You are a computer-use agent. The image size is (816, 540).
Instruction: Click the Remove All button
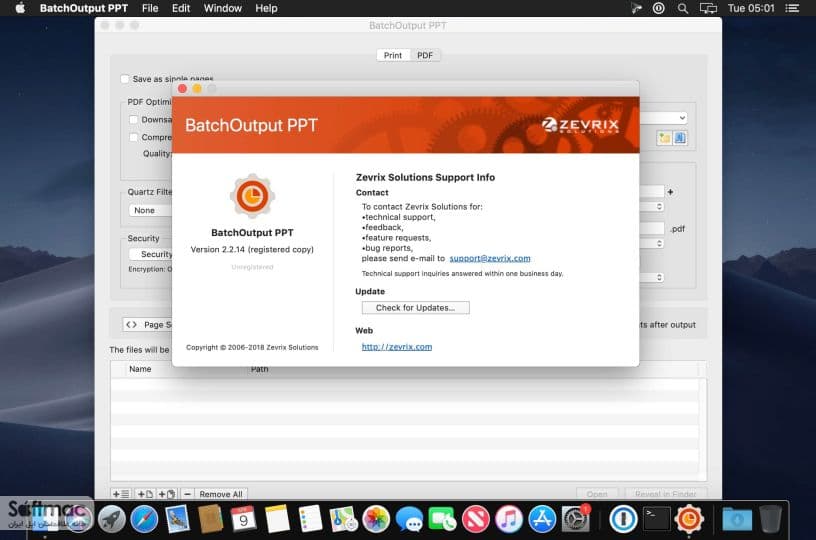[x=221, y=494]
